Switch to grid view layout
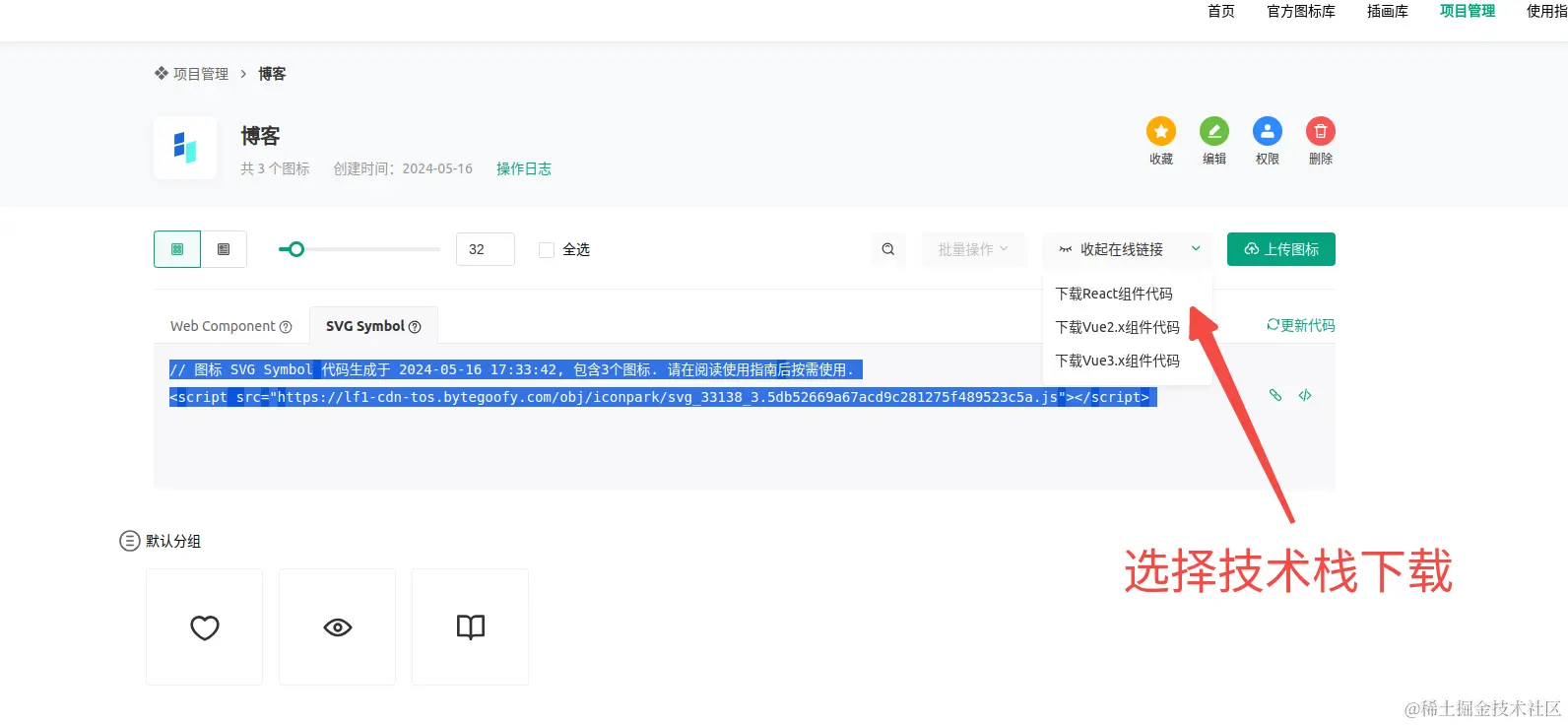This screenshot has height=725, width=1568. pos(177,249)
